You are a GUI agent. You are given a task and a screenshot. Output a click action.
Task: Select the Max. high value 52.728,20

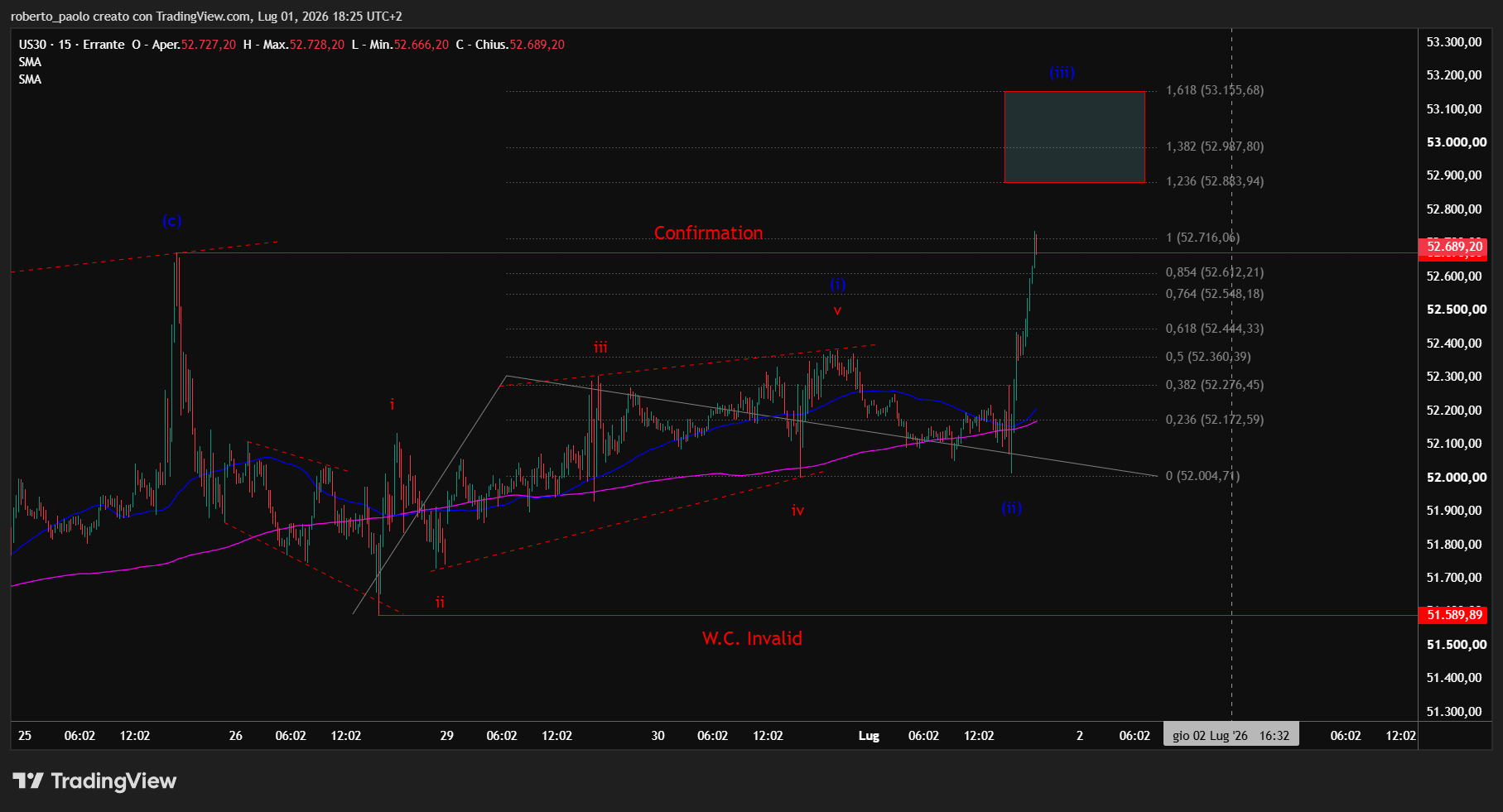(x=317, y=45)
